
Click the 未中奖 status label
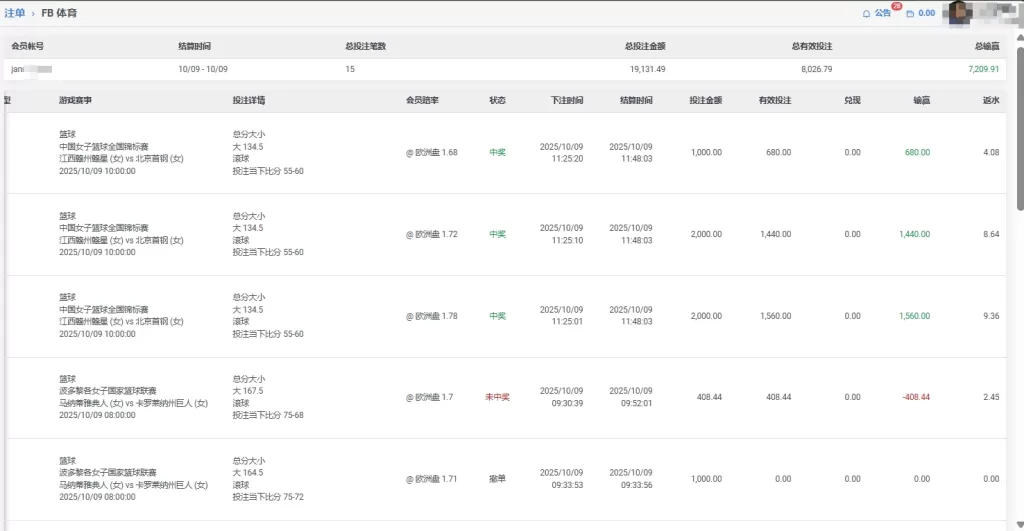point(497,397)
